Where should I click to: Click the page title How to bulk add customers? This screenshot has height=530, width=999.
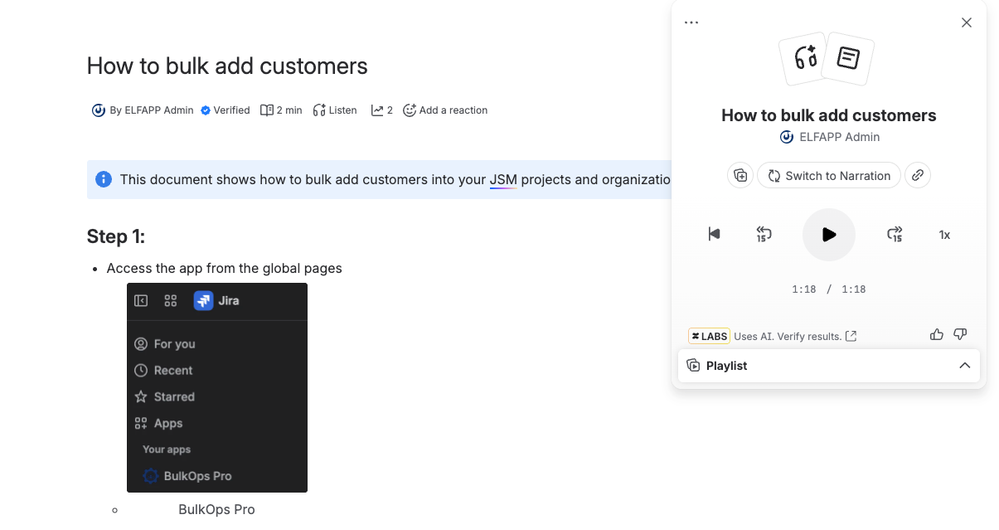227,66
